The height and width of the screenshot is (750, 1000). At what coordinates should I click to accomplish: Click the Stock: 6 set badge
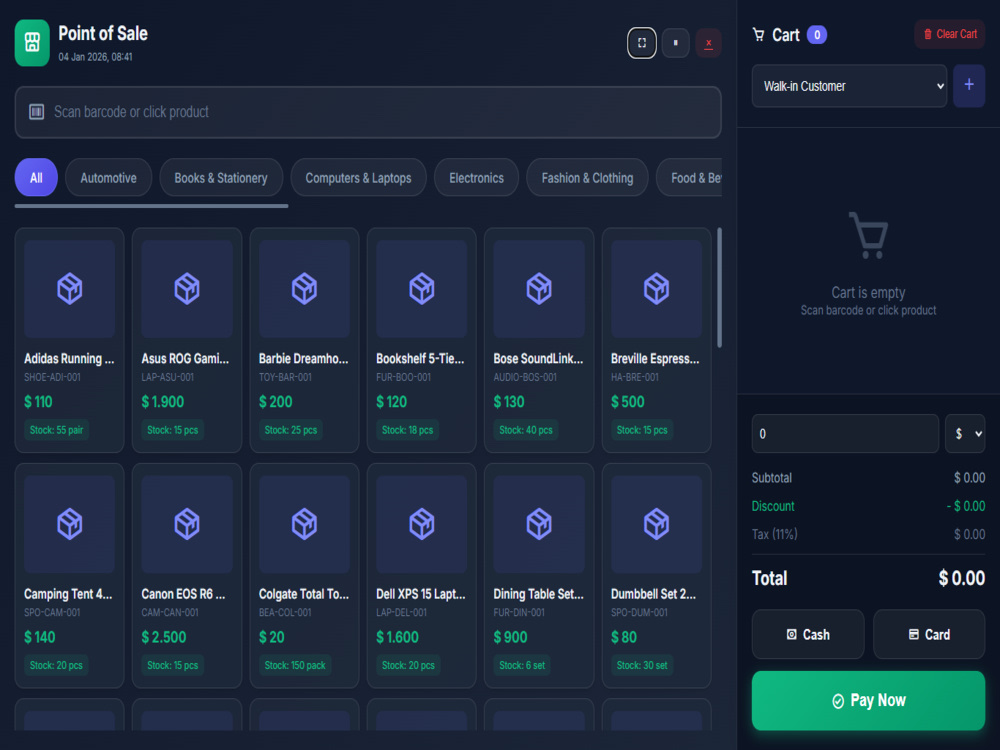click(x=522, y=665)
